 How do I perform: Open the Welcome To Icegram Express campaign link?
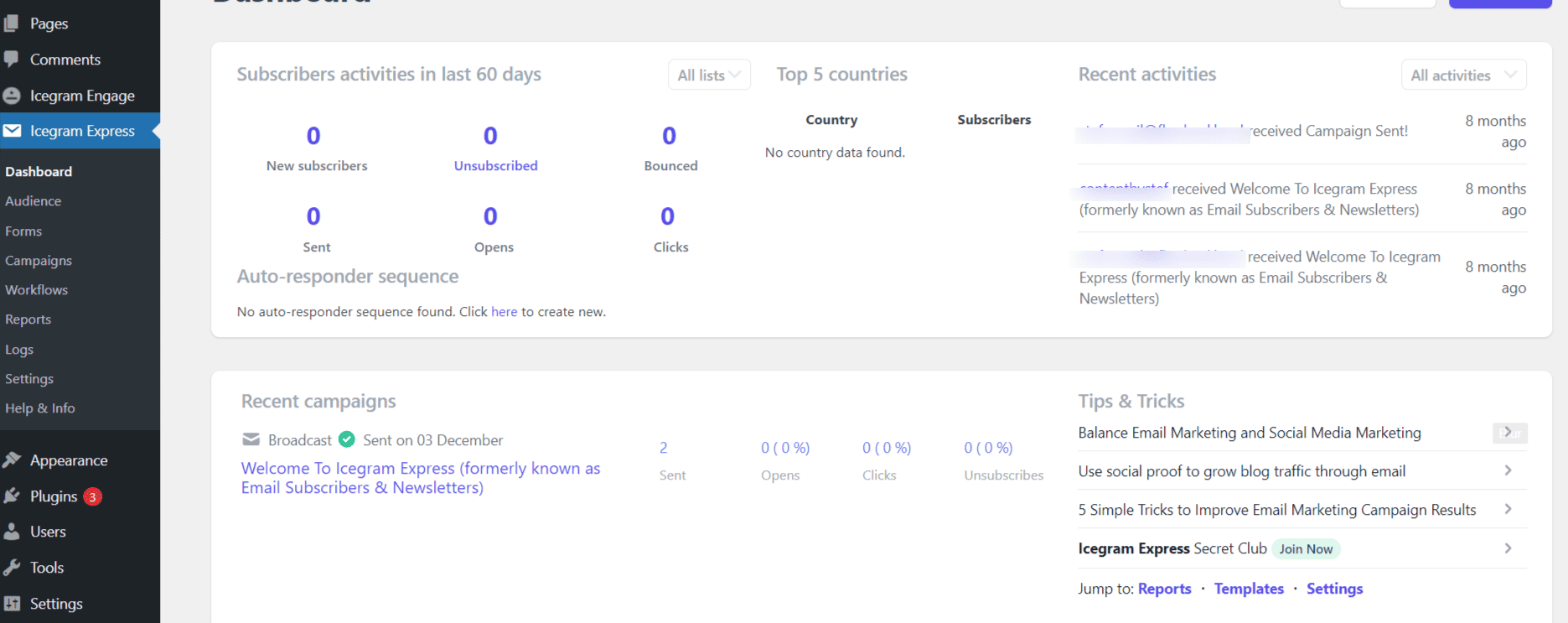pyautogui.click(x=421, y=478)
